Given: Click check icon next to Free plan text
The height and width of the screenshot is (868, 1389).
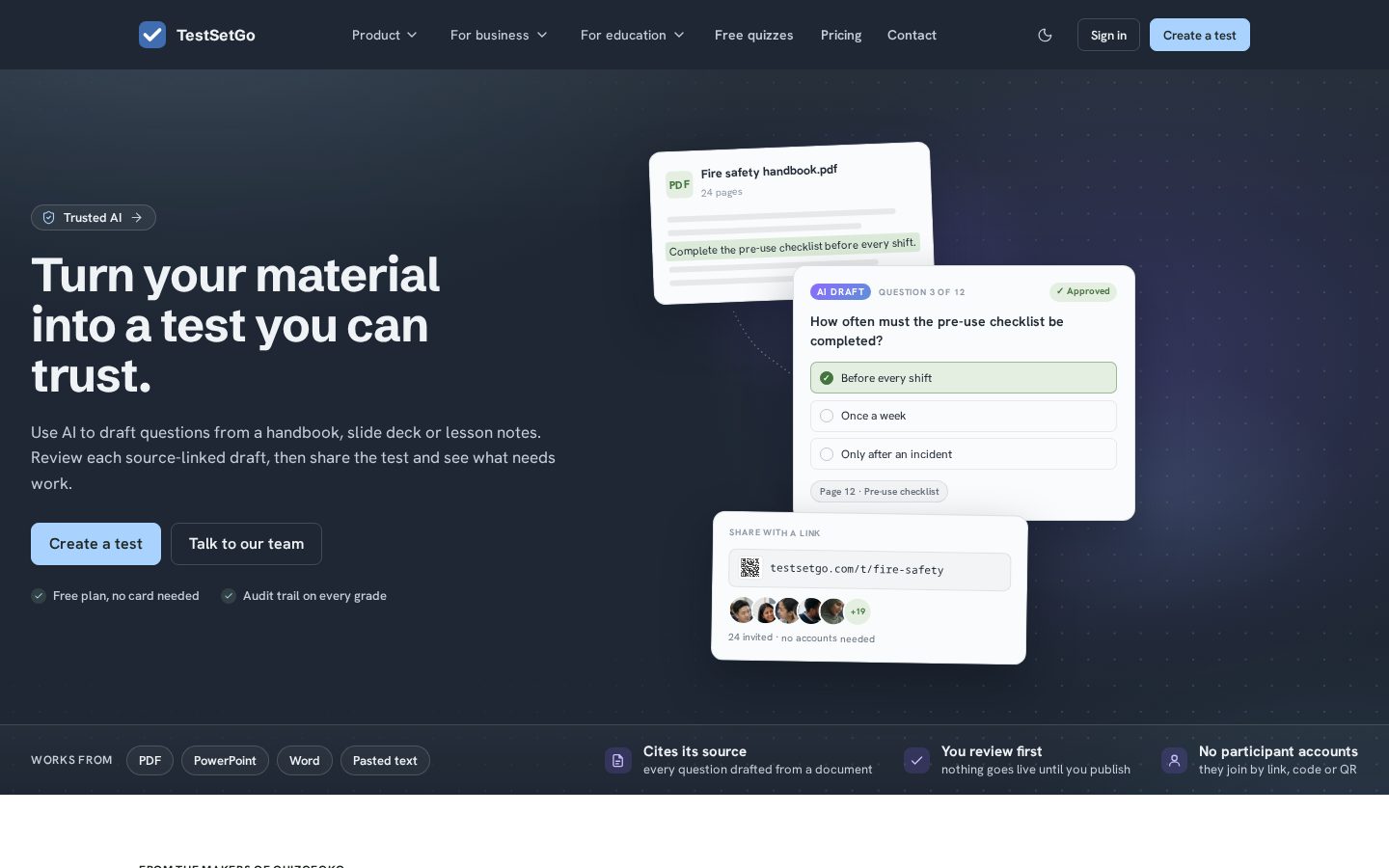Looking at the screenshot, I should tap(39, 596).
